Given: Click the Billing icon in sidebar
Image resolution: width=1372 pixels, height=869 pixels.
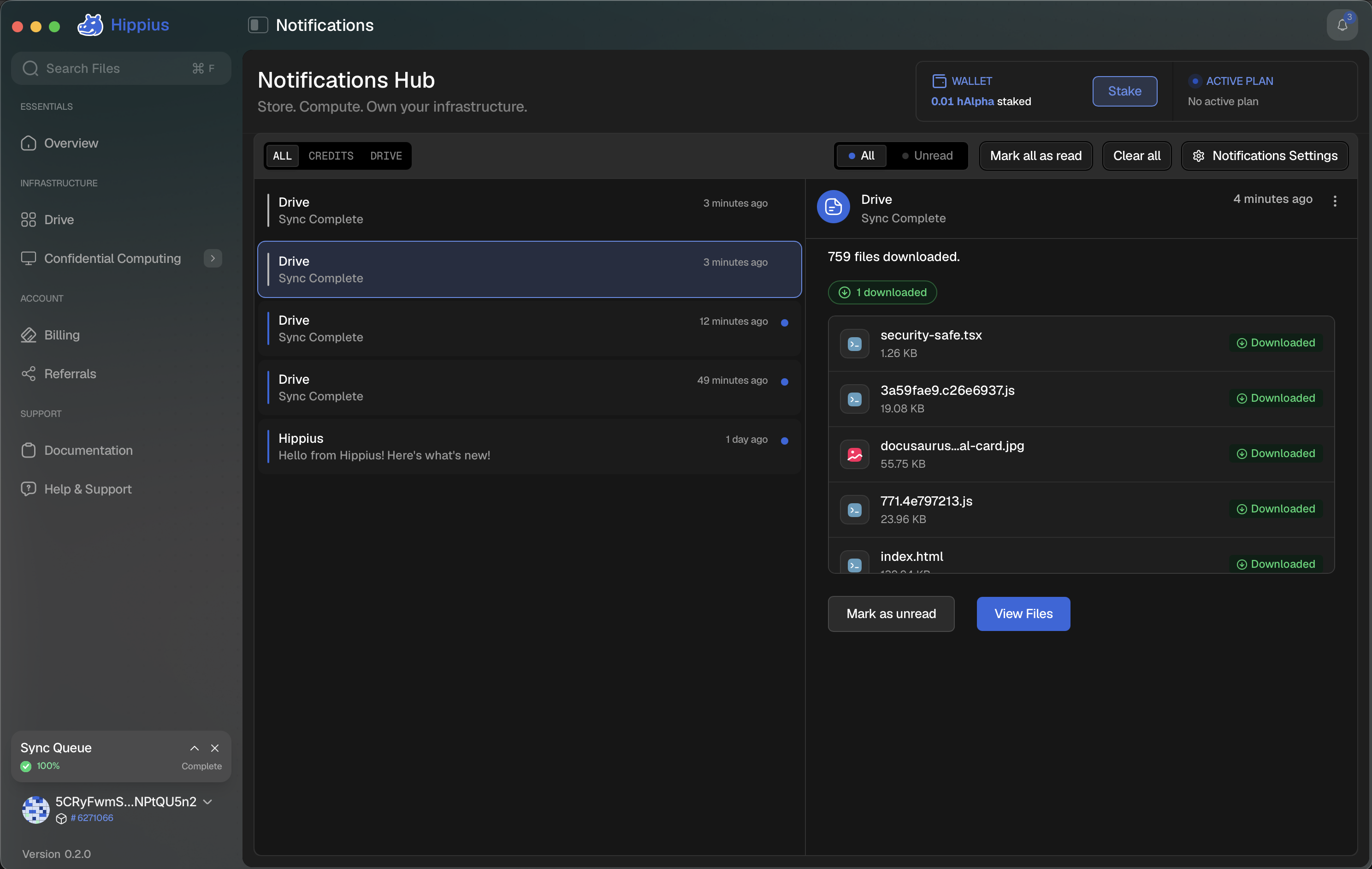Looking at the screenshot, I should click(29, 335).
